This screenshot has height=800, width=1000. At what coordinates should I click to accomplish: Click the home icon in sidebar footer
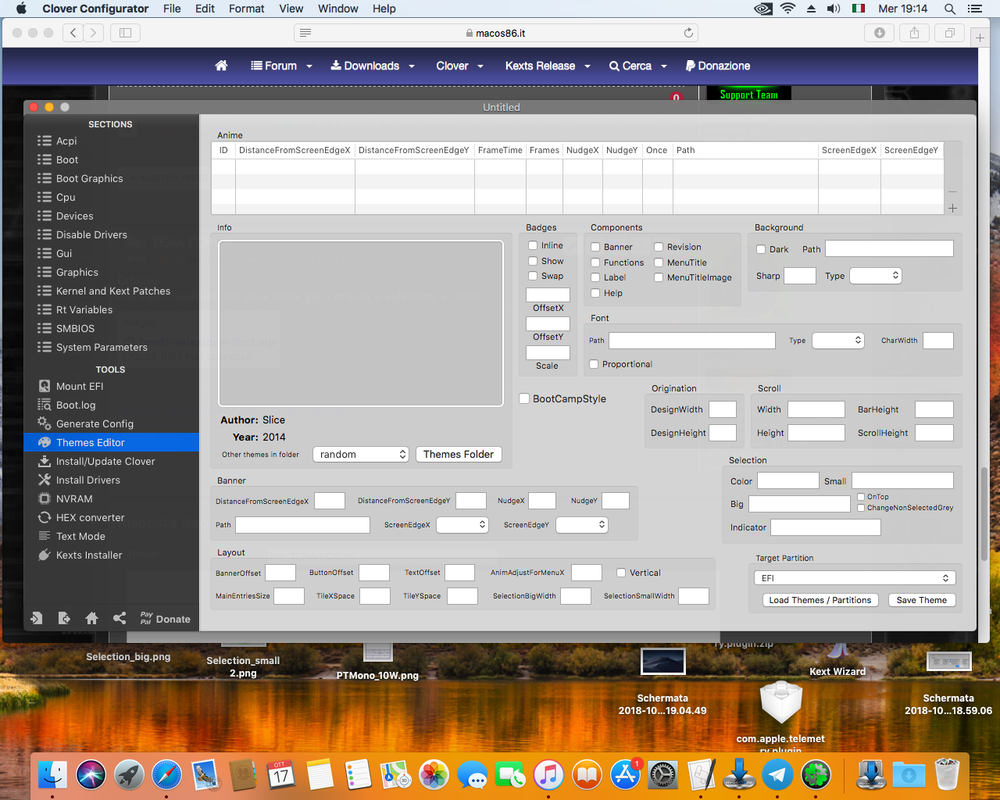tap(92, 618)
